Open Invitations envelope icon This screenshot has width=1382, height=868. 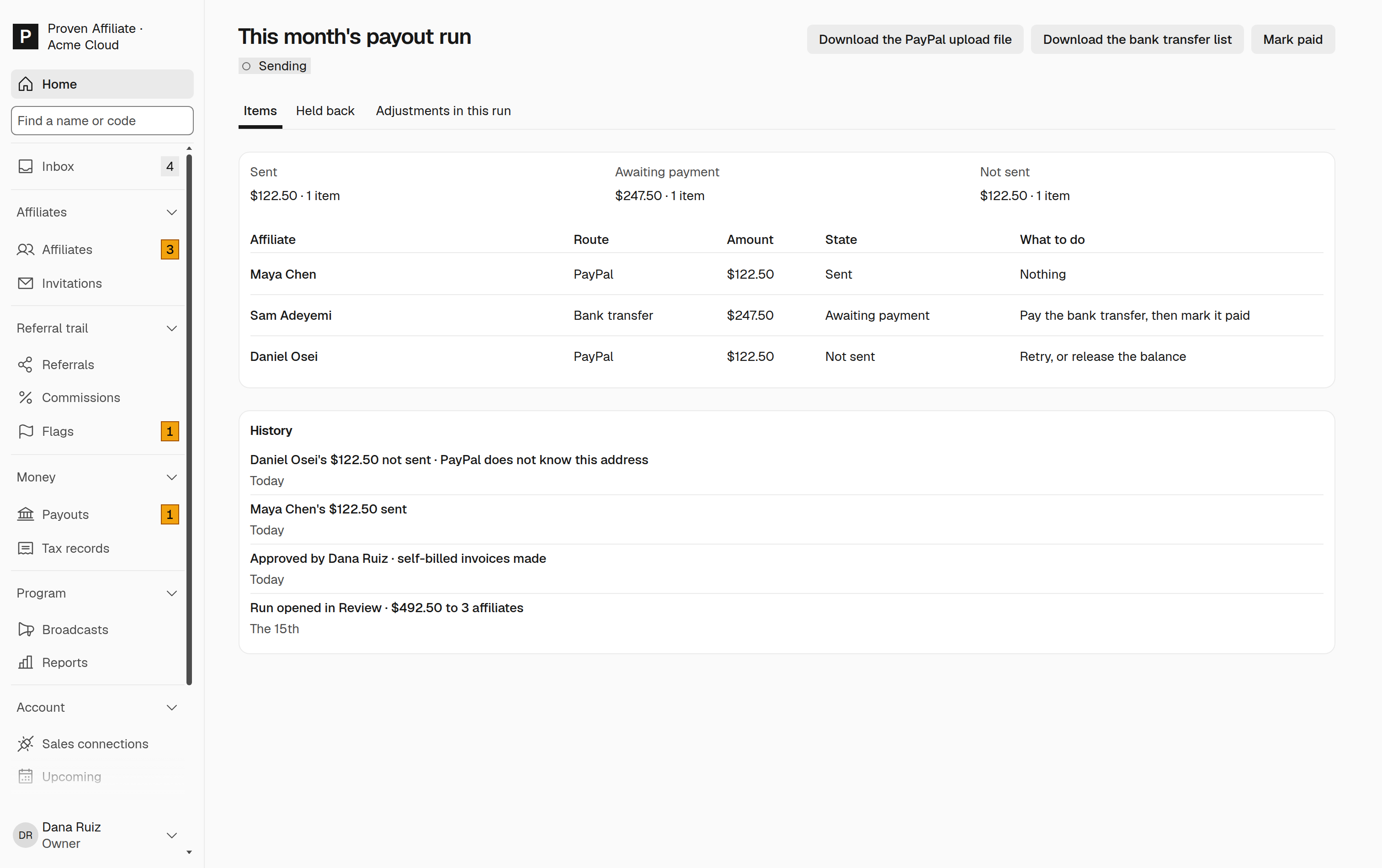tap(25, 283)
